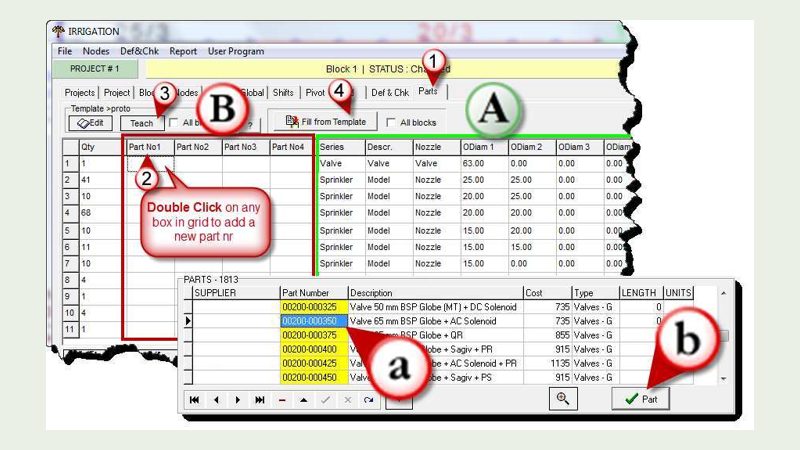Toggle the checkbox next to the Teach button
This screenshot has width=800, height=450.
pyautogui.click(x=173, y=122)
